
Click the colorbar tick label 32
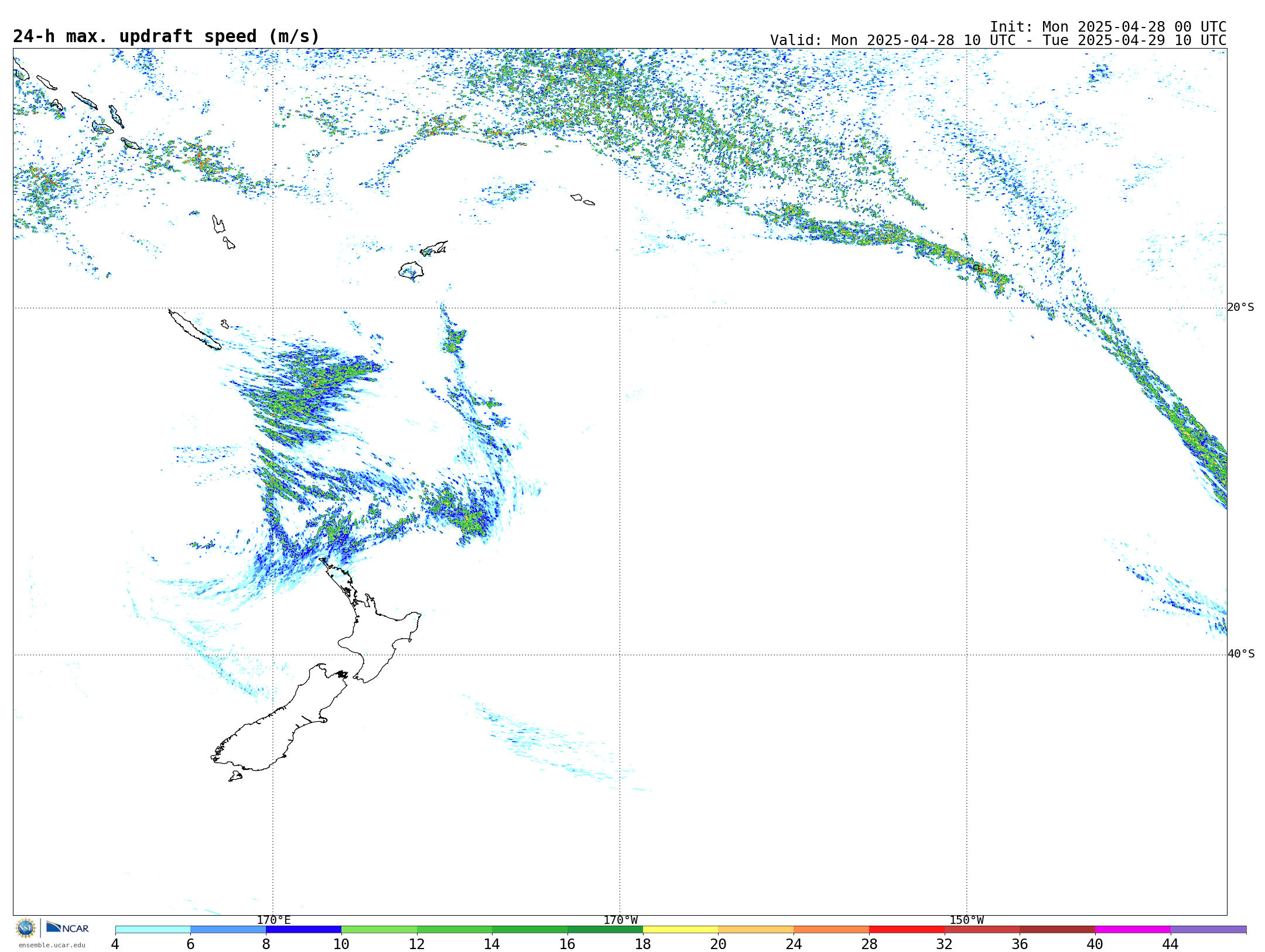click(945, 944)
